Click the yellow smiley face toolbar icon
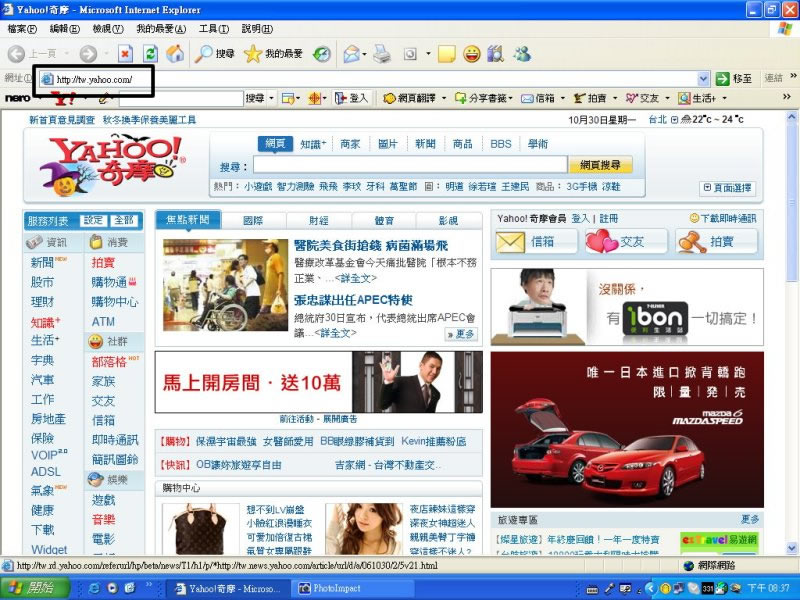This screenshot has height=600, width=800. click(x=471, y=54)
